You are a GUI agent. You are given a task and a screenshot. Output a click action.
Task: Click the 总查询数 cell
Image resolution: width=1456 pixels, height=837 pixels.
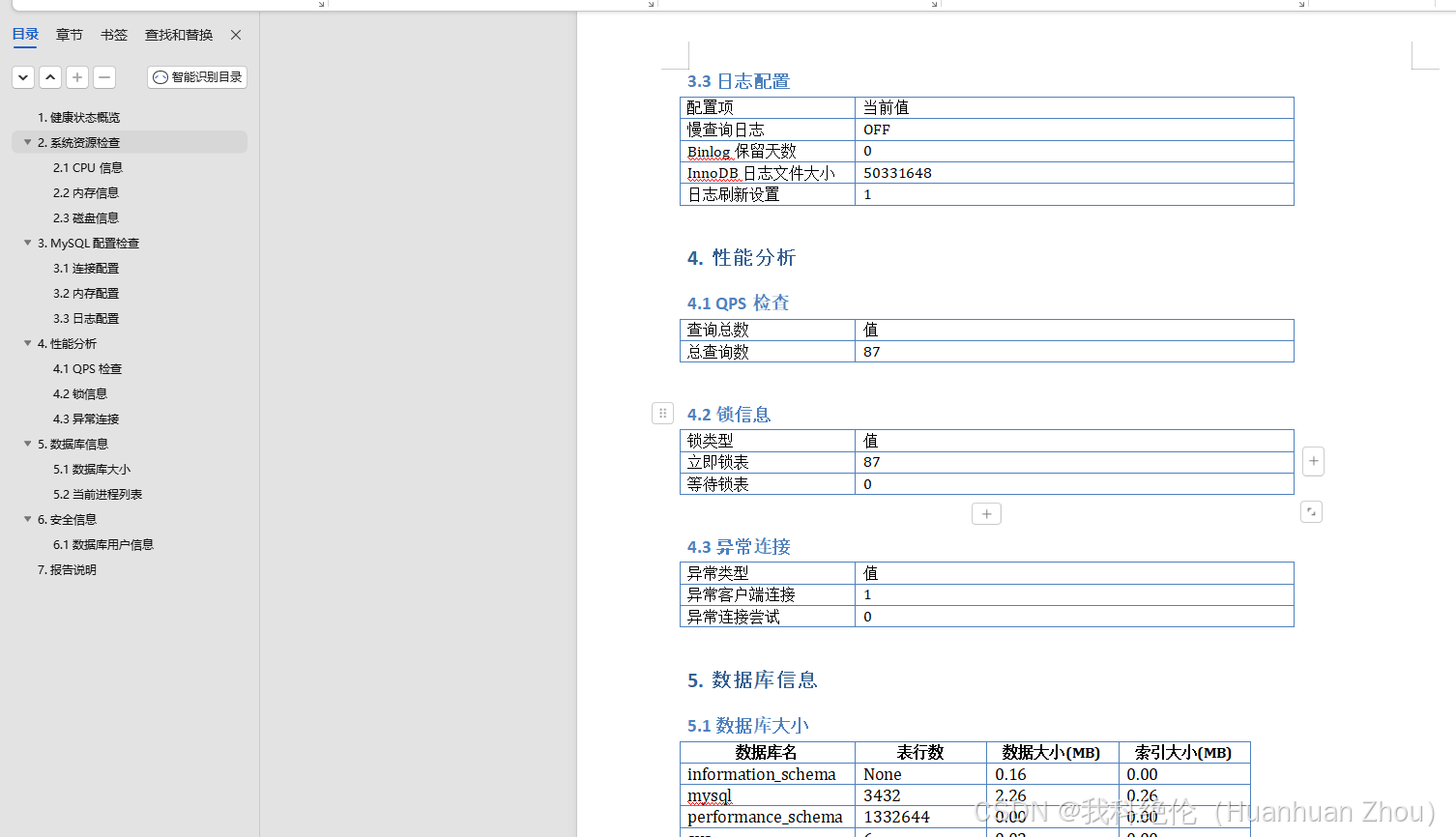pyautogui.click(x=768, y=352)
